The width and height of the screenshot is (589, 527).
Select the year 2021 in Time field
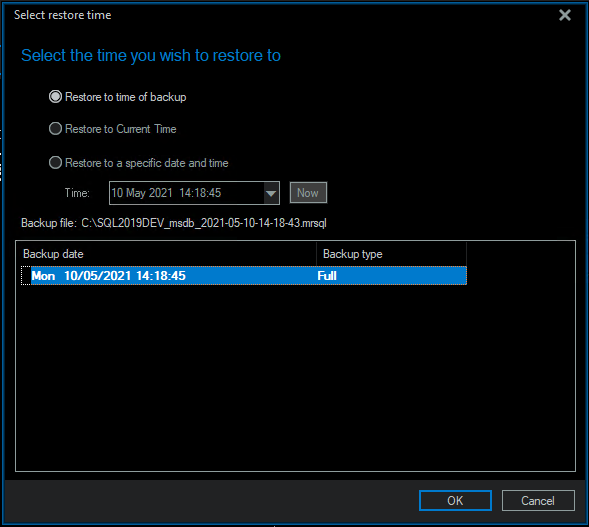160,193
